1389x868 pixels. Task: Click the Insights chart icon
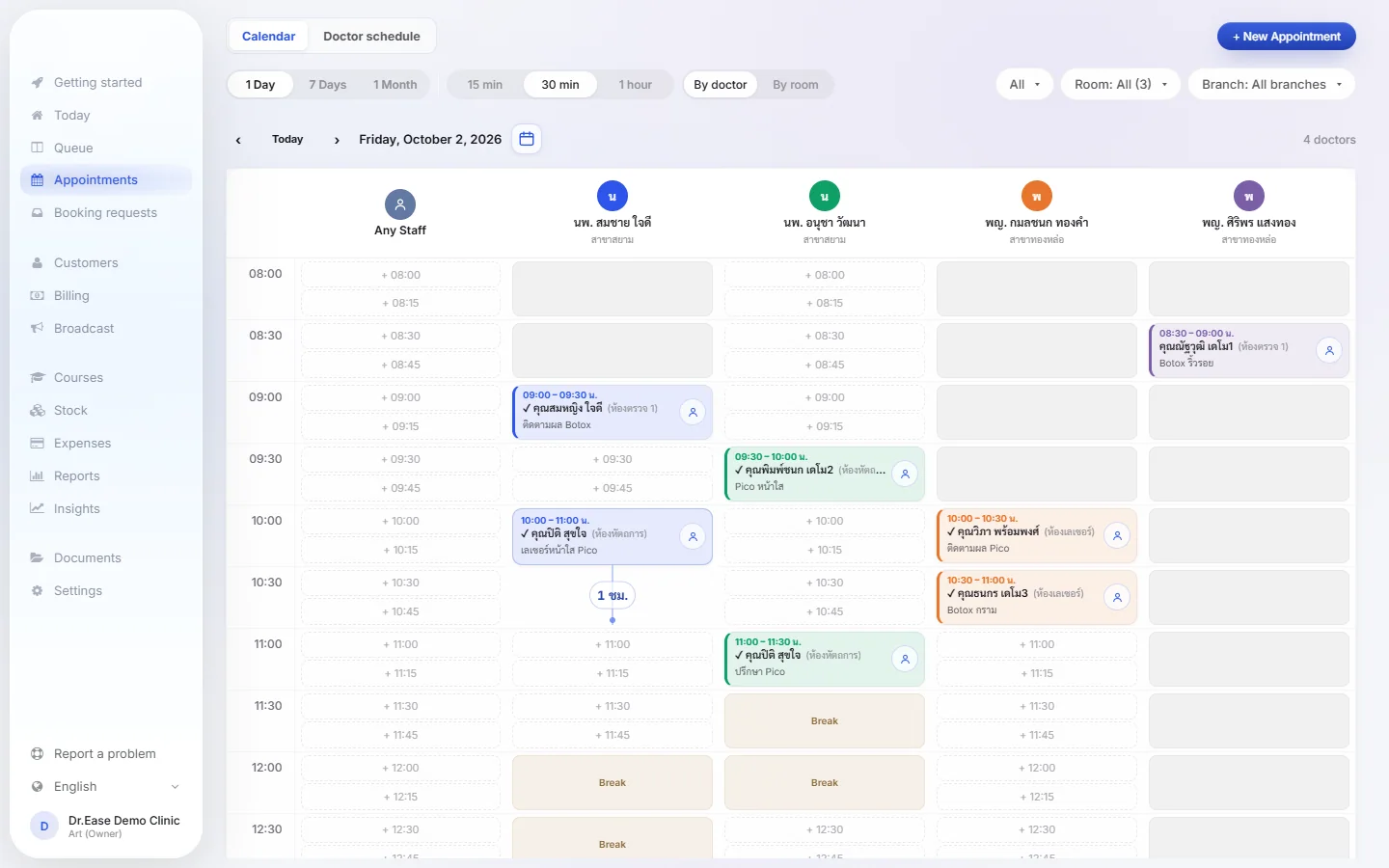[37, 508]
